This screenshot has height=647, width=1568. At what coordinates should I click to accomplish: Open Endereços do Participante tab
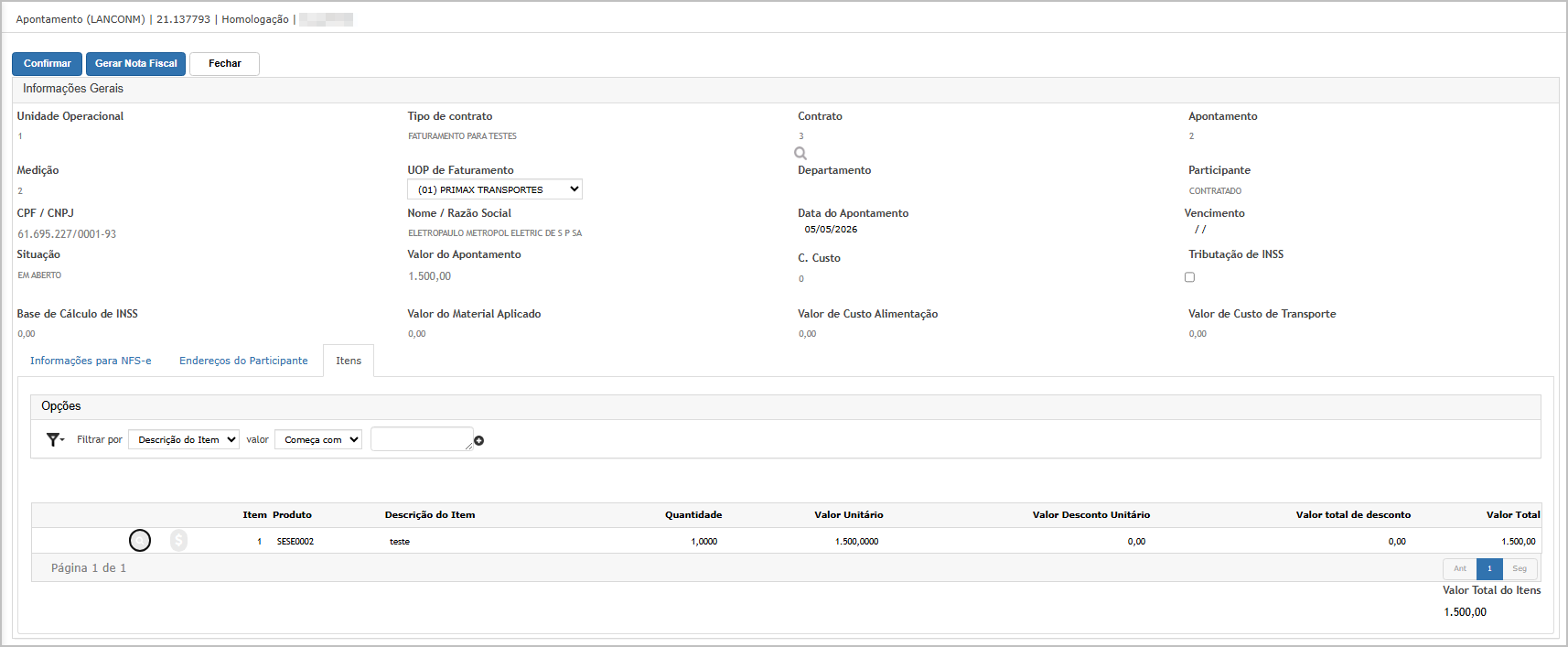click(x=243, y=361)
